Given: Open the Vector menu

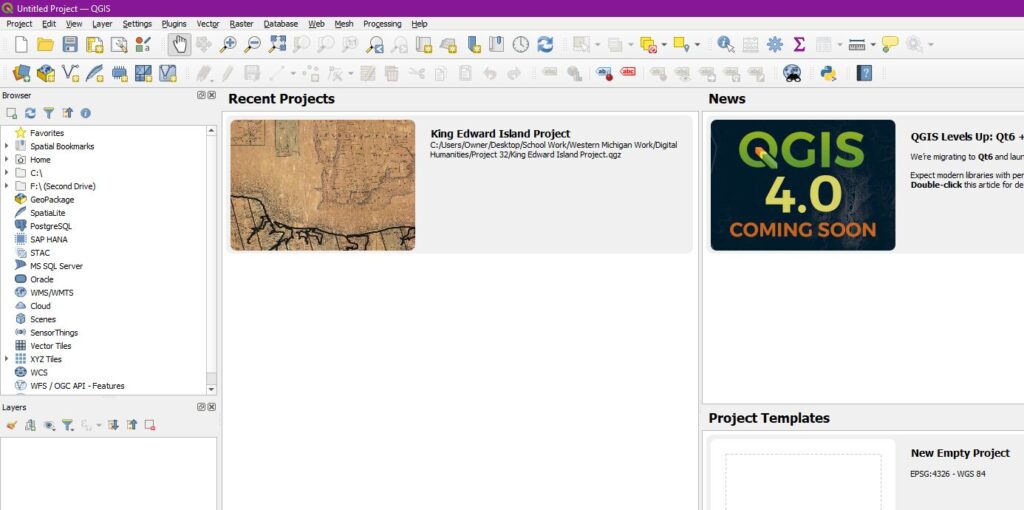Looking at the screenshot, I should point(208,24).
